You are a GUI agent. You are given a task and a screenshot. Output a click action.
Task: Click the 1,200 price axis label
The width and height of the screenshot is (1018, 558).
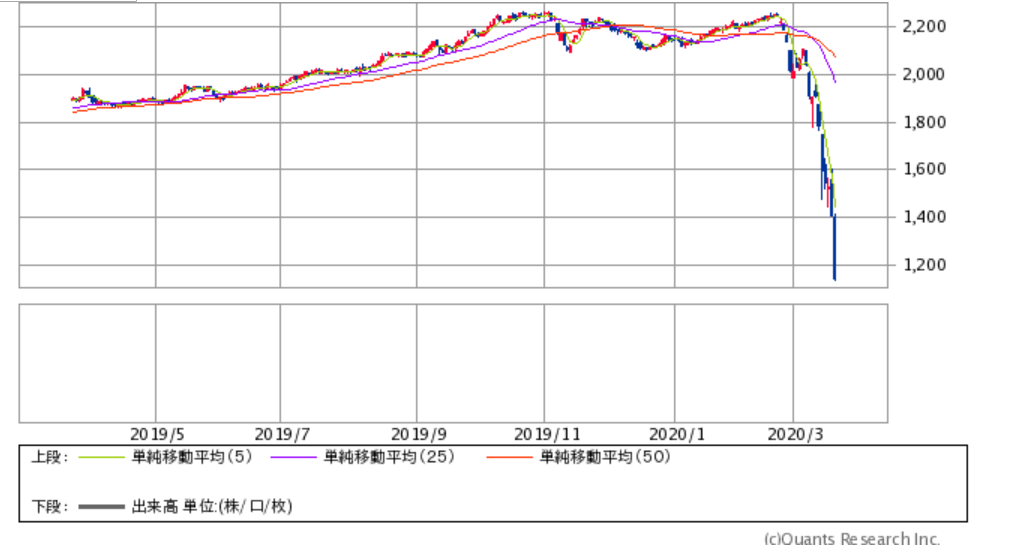click(x=924, y=265)
